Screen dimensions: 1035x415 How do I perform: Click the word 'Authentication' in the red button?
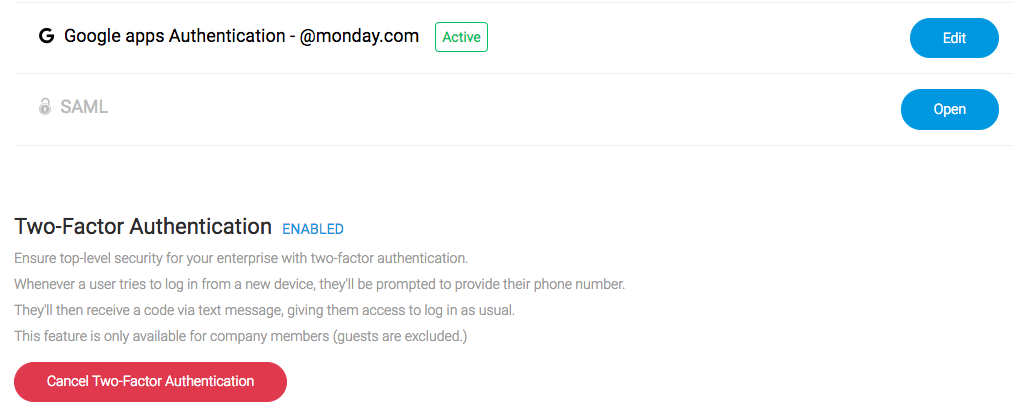point(209,381)
